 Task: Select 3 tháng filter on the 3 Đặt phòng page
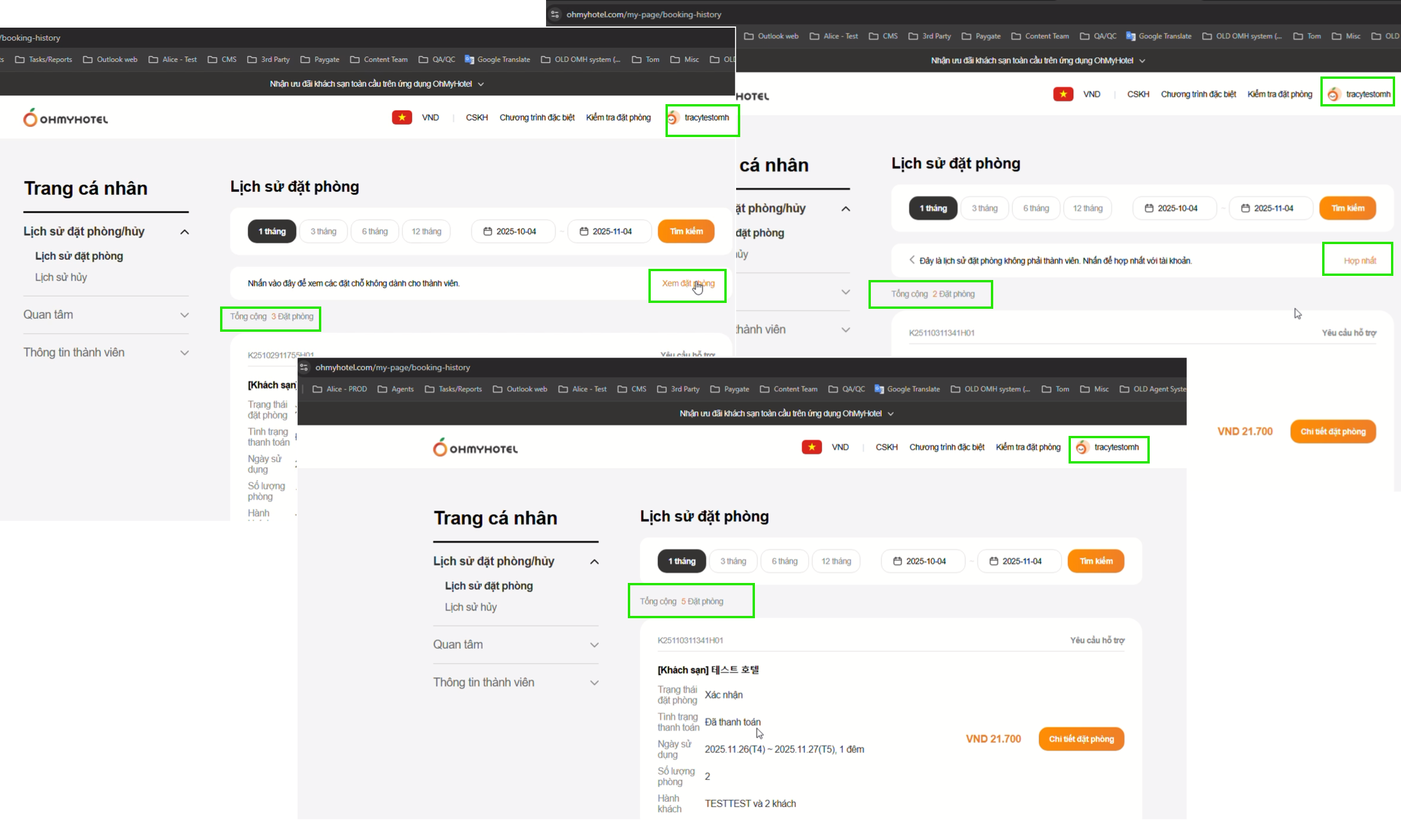coord(323,231)
